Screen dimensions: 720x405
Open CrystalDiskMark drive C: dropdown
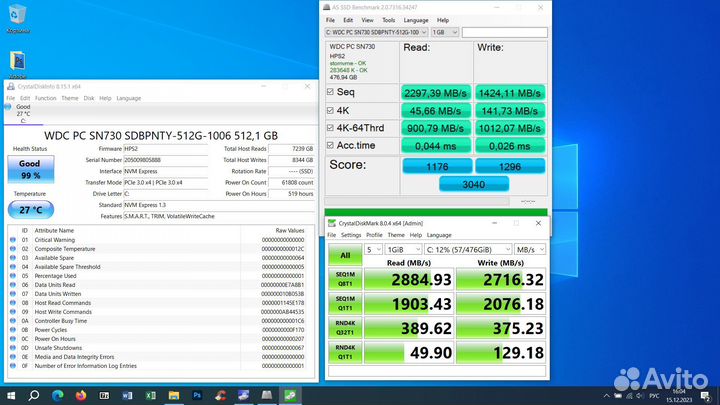point(468,249)
